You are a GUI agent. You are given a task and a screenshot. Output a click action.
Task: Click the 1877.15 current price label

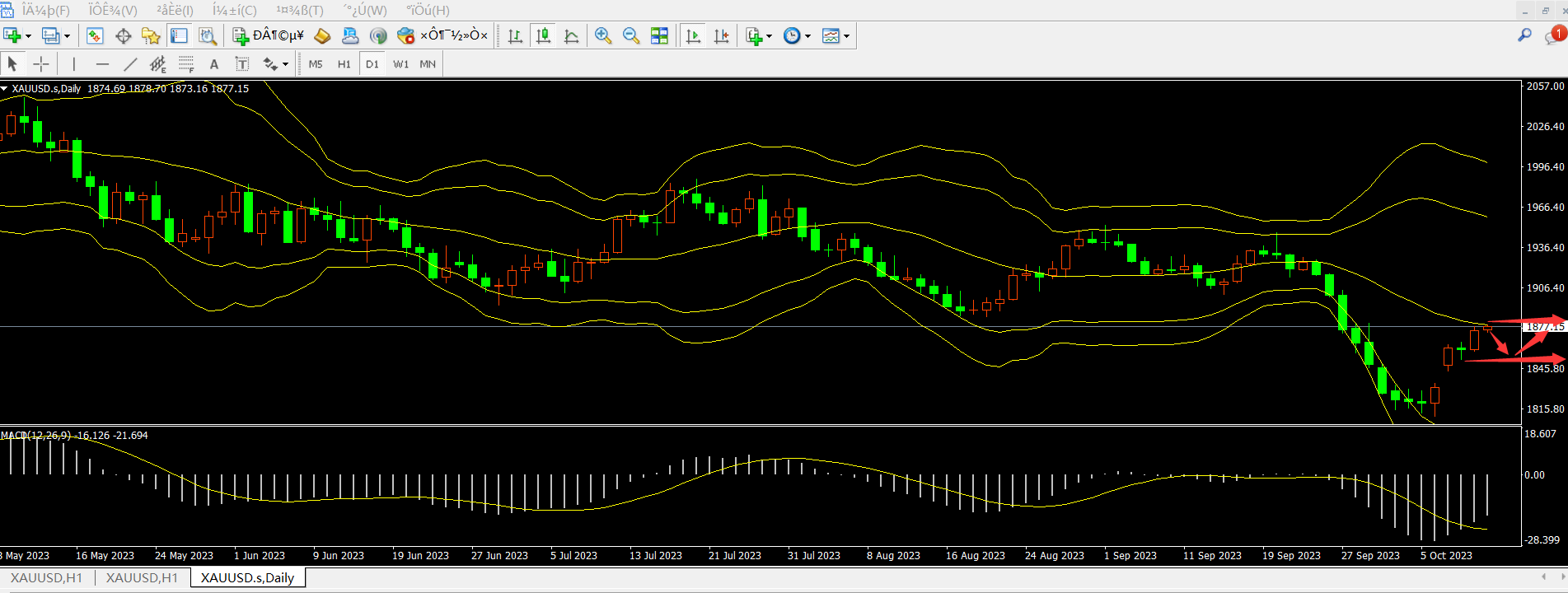pos(1545,327)
